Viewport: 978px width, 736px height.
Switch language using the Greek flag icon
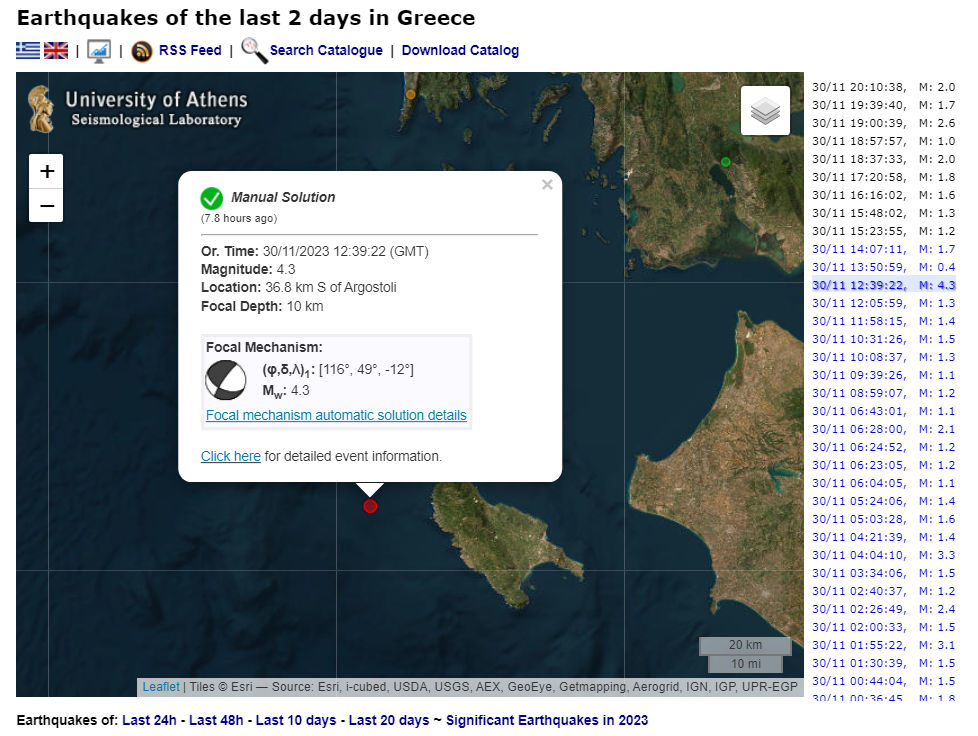[28, 51]
